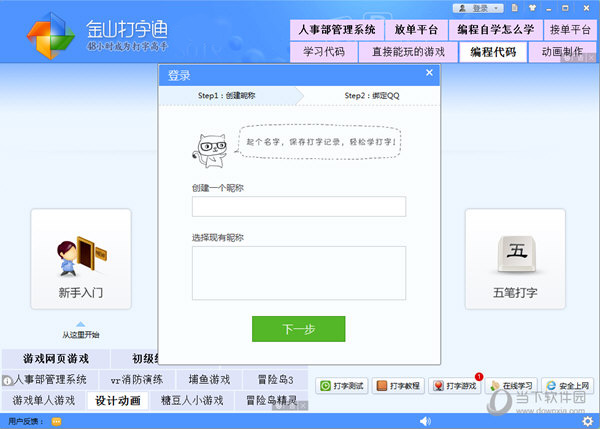Click the info icon beside the bottom ad
The height and width of the screenshot is (429, 600).
7,381
